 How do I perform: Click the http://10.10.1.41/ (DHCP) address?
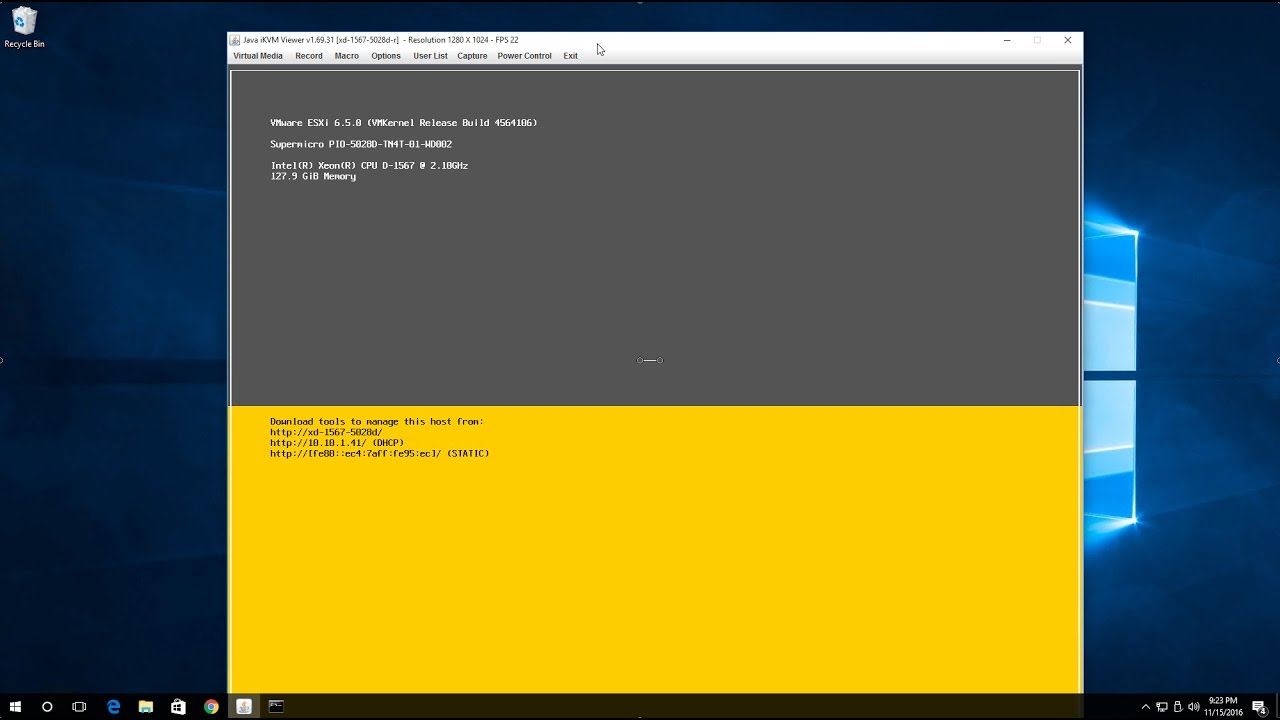click(x=337, y=443)
